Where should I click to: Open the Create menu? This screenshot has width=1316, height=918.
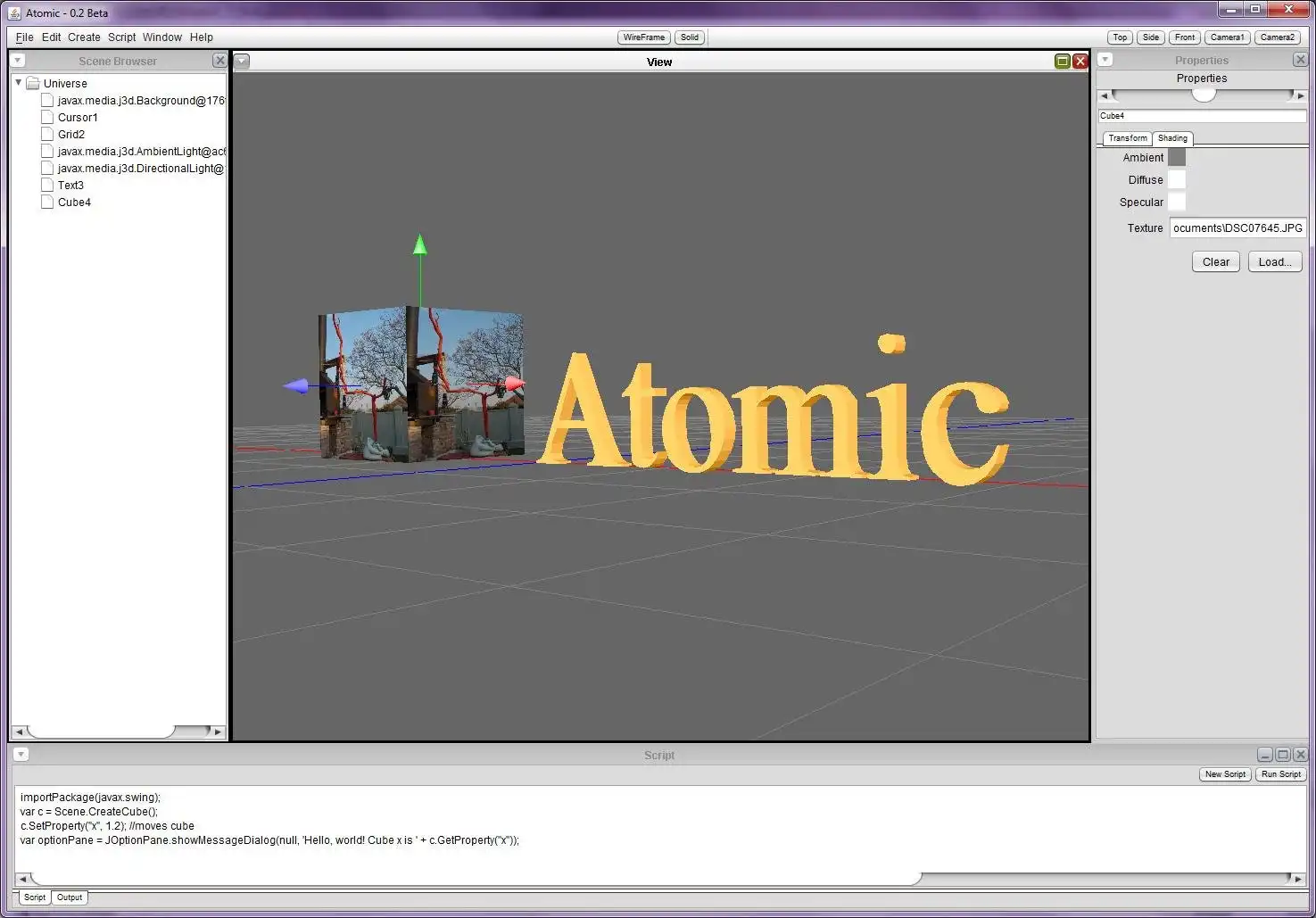(84, 37)
